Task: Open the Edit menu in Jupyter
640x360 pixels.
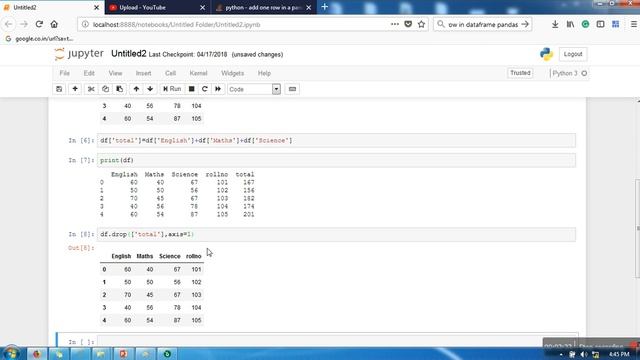Action: [x=89, y=73]
